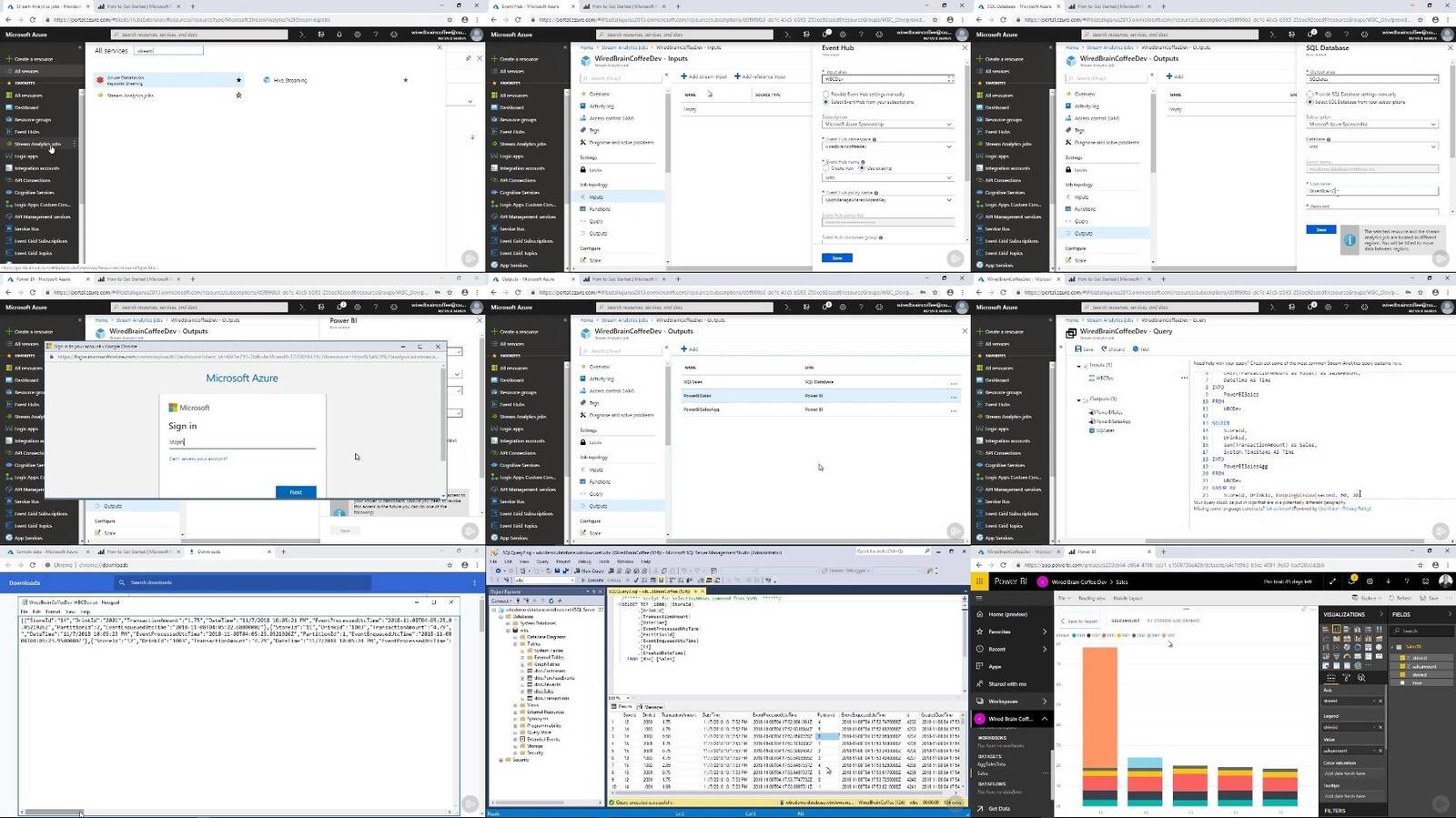Click Execute in the SSMS toolbar
The height and width of the screenshot is (818, 1456).
pyautogui.click(x=594, y=580)
